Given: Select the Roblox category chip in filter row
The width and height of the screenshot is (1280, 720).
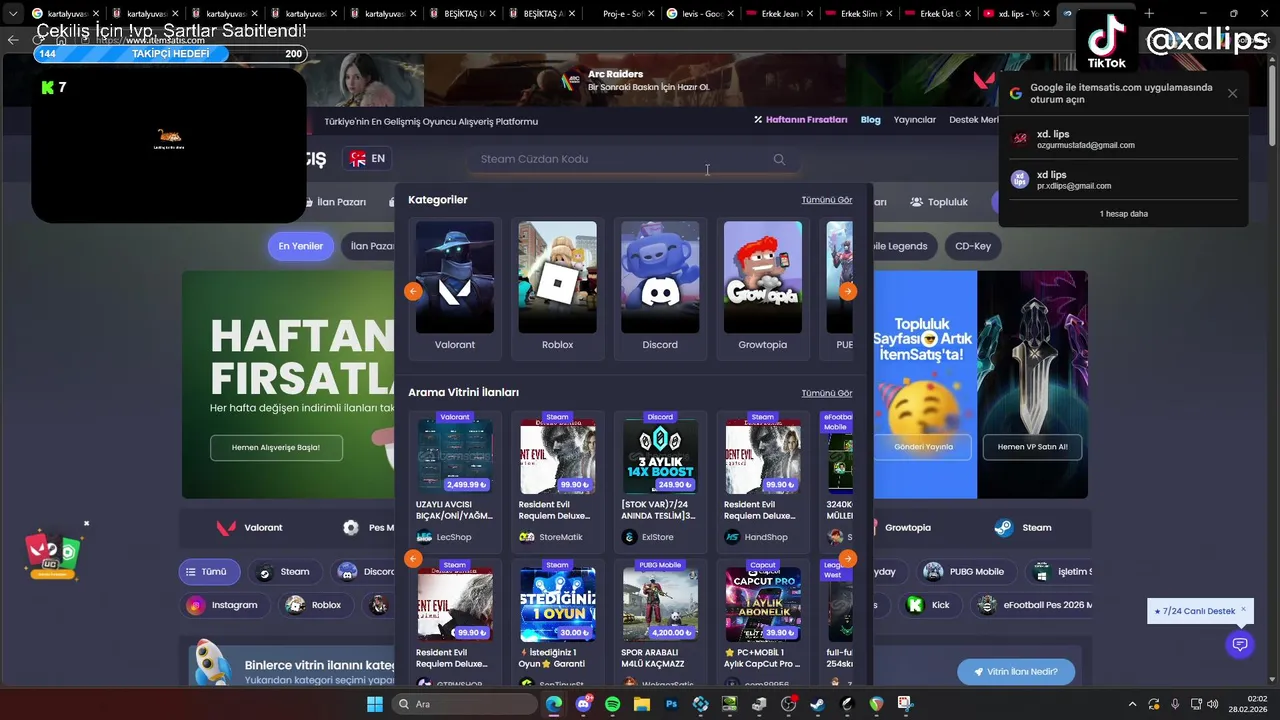Looking at the screenshot, I should pos(314,605).
